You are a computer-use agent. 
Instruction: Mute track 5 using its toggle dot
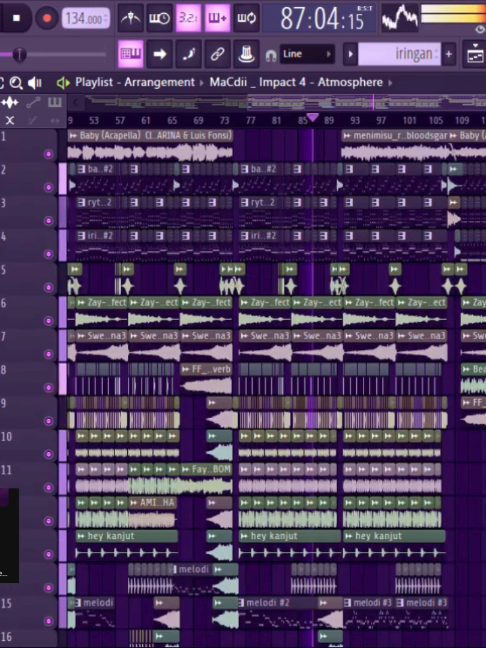48,287
